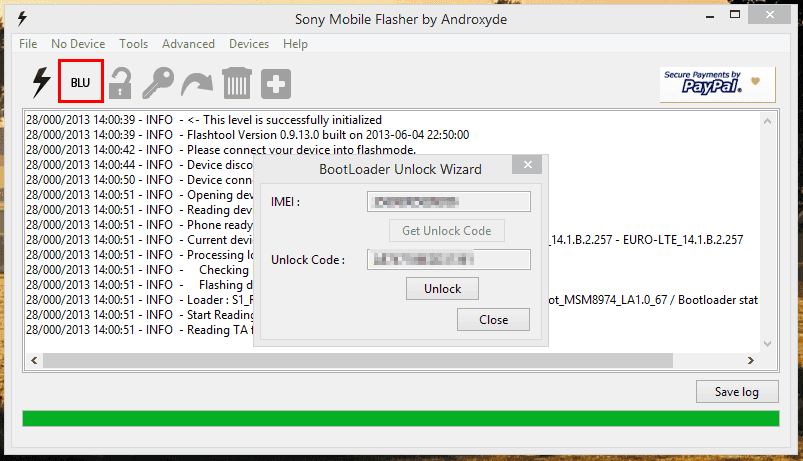Click log scroll up arrow
This screenshot has height=461, width=803.
pos(767,121)
